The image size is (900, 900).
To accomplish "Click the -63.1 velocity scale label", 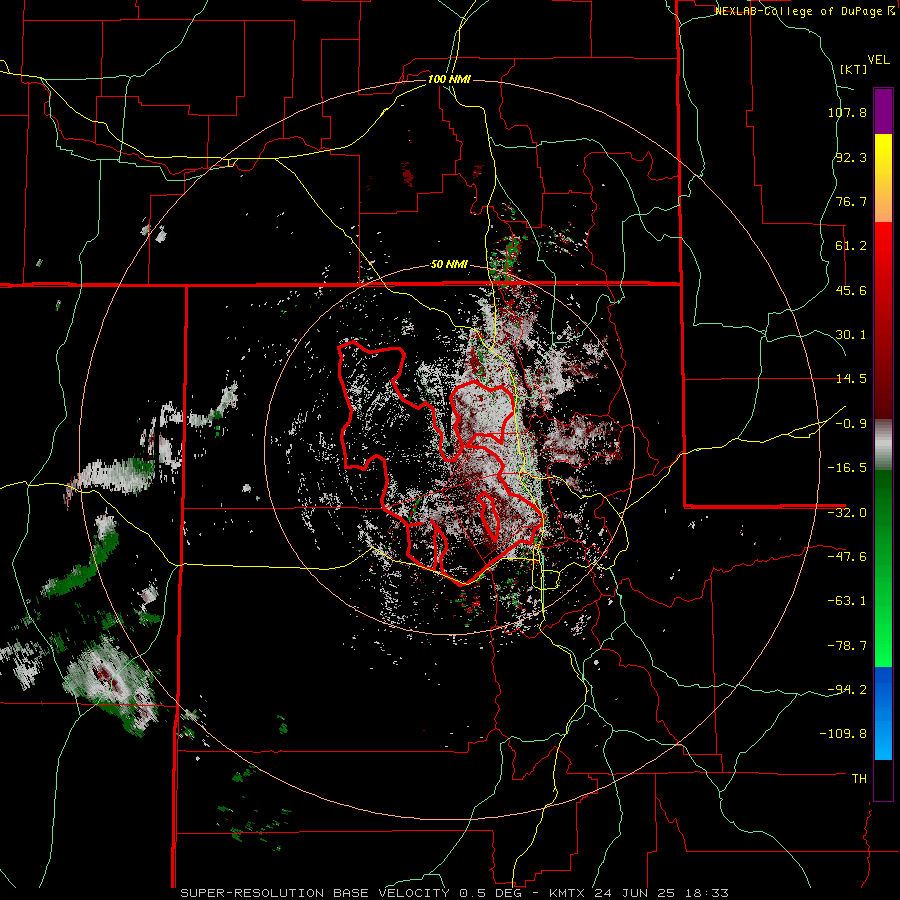I will [x=847, y=601].
